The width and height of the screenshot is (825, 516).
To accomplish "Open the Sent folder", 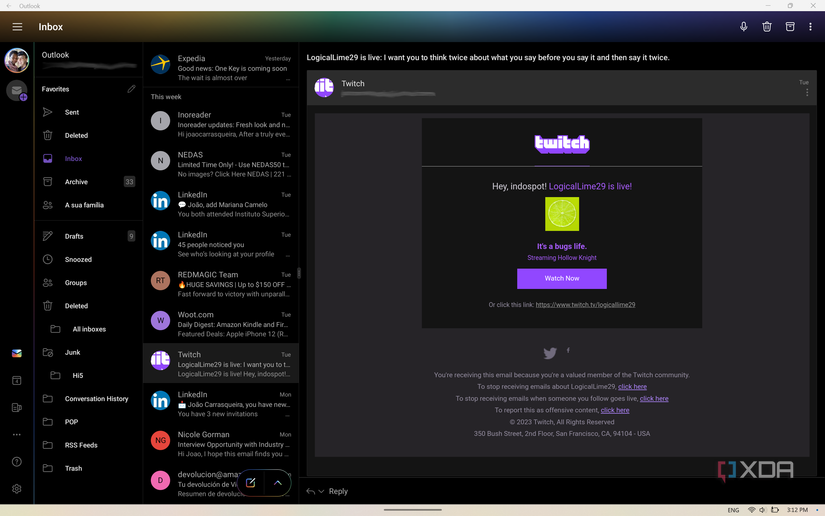I will pos(89,112).
